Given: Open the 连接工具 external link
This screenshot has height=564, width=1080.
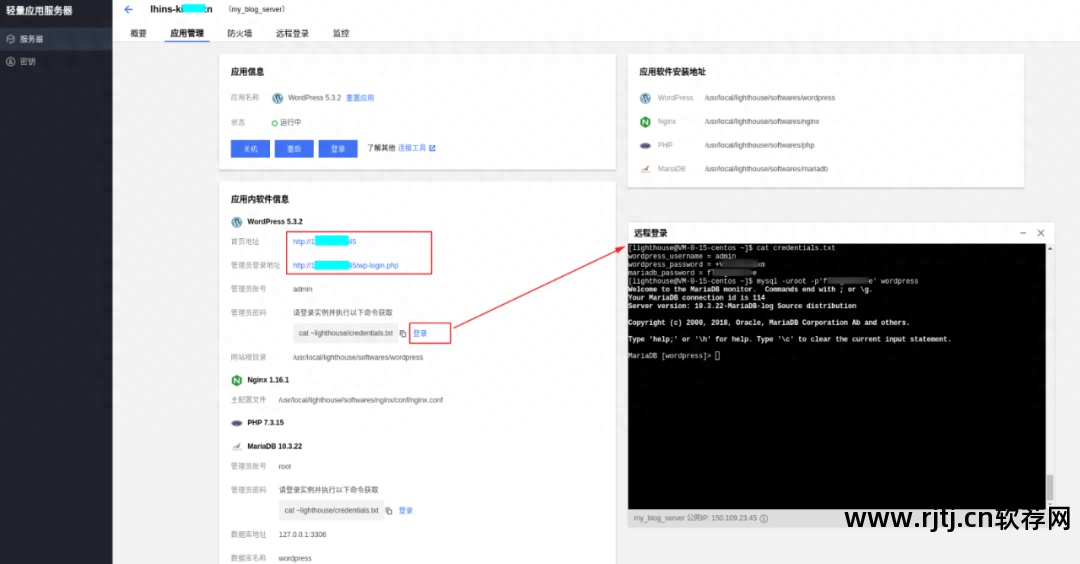Looking at the screenshot, I should click(417, 148).
